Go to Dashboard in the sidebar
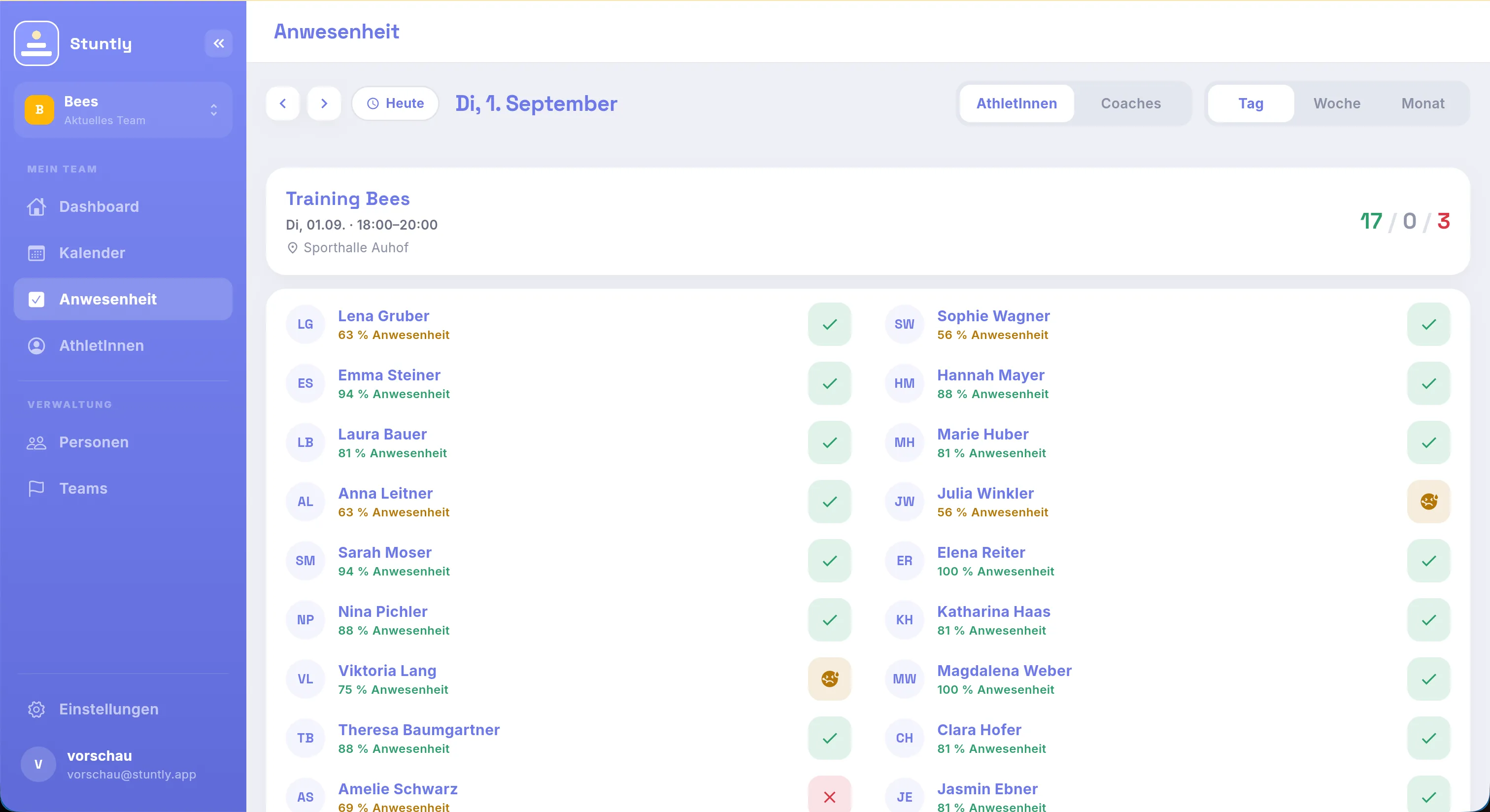This screenshot has height=812, width=1490. click(123, 206)
